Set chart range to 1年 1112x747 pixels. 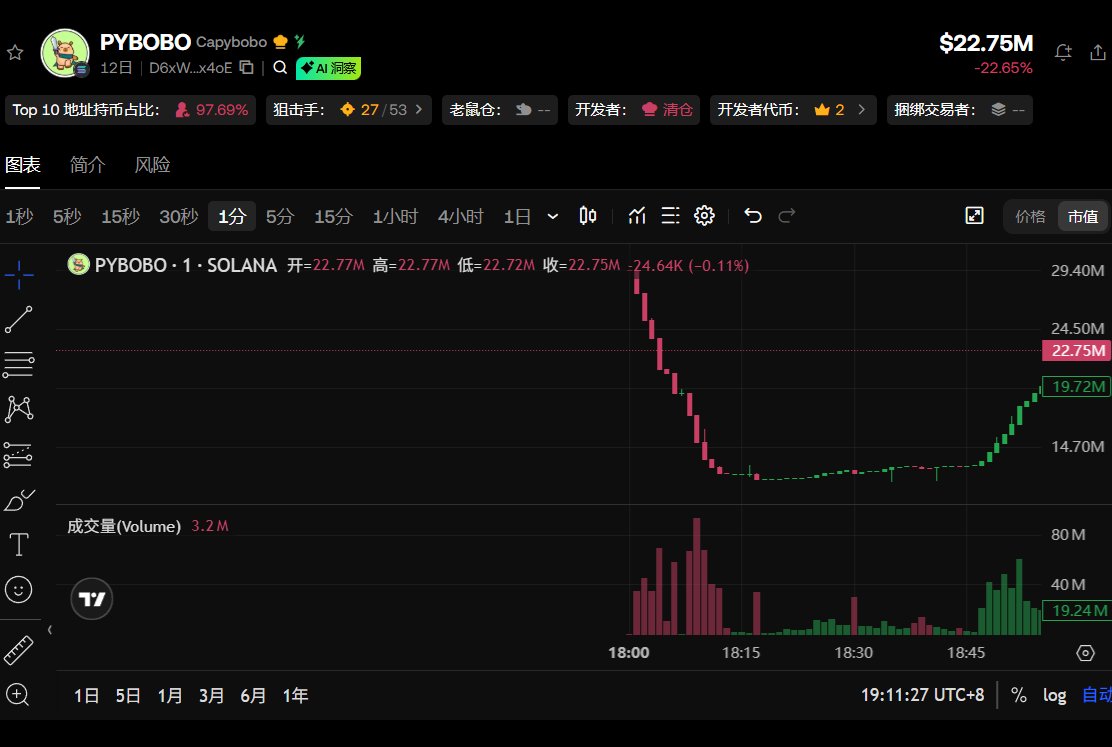[295, 696]
